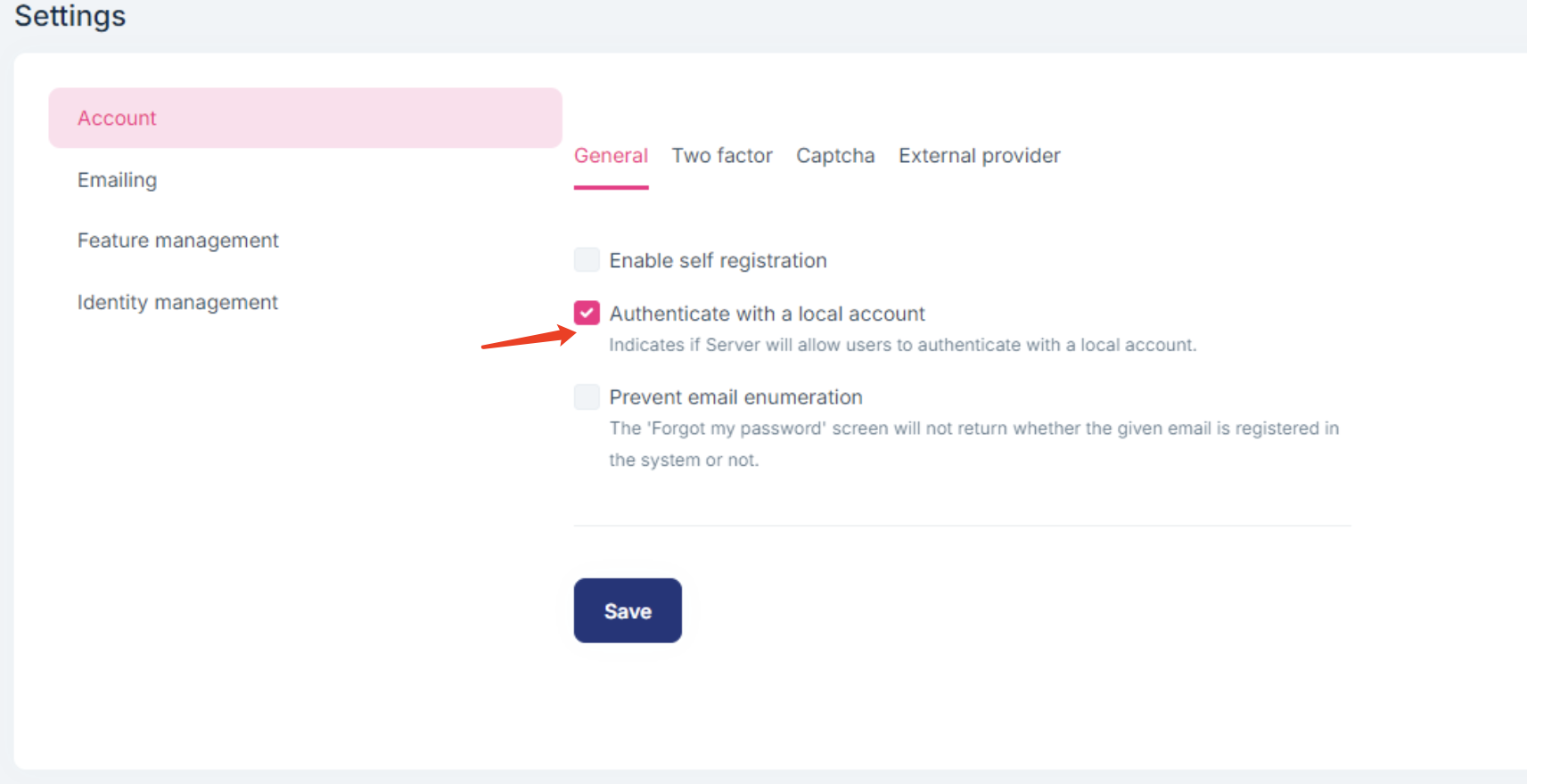
Task: Click the divider line above the Save button
Action: pyautogui.click(x=962, y=526)
